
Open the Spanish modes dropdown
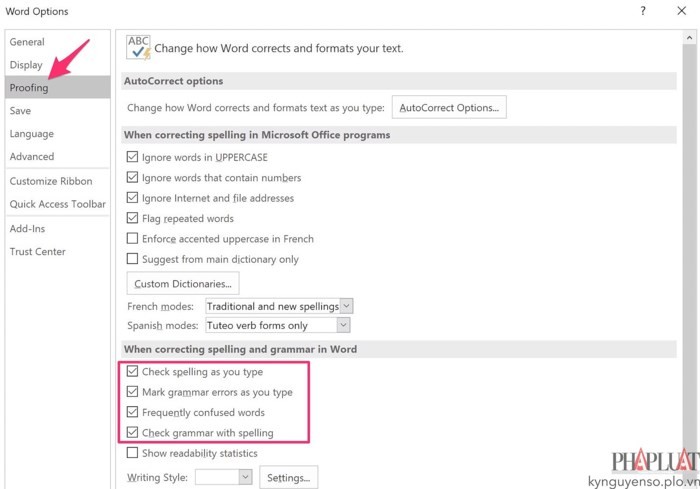coord(343,325)
